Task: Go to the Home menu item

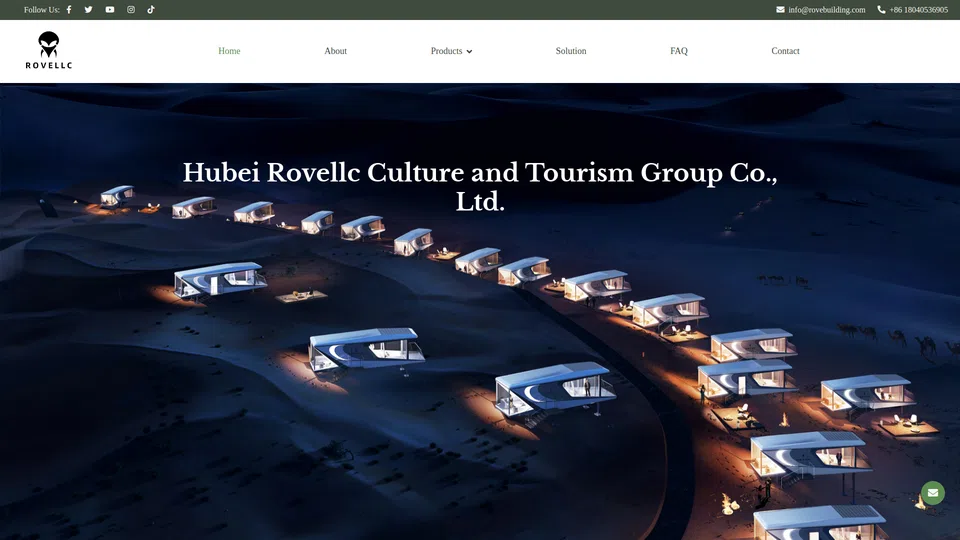Action: point(229,51)
